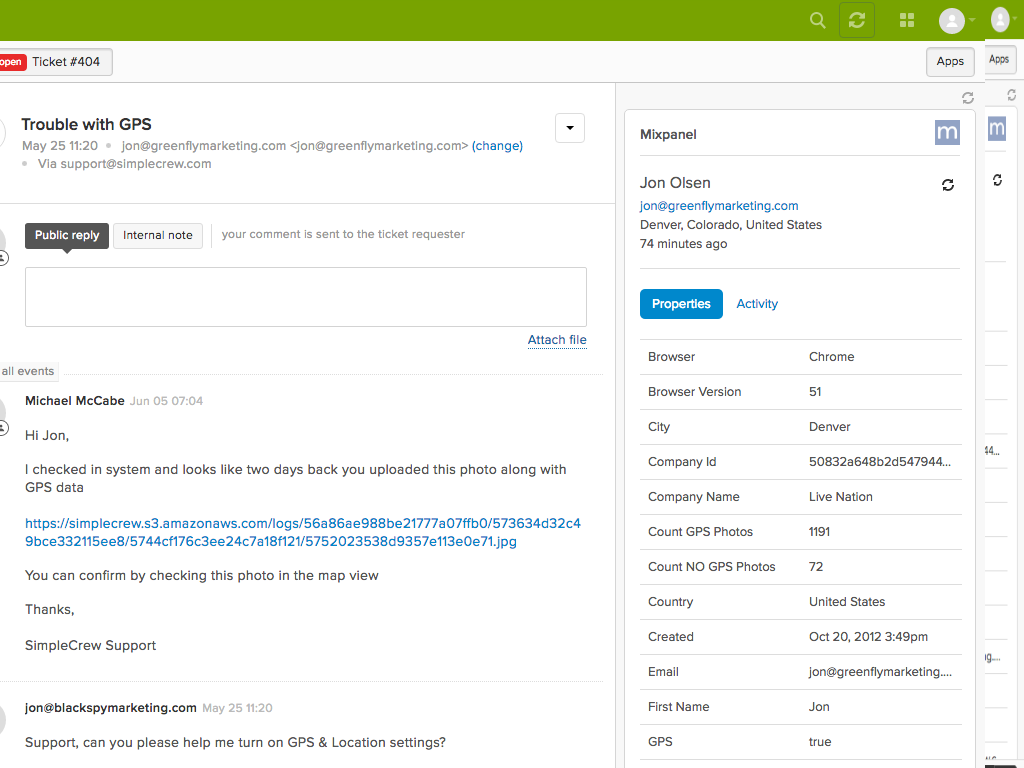Select the Properties tab
Viewport: 1024px width, 768px height.
point(681,304)
